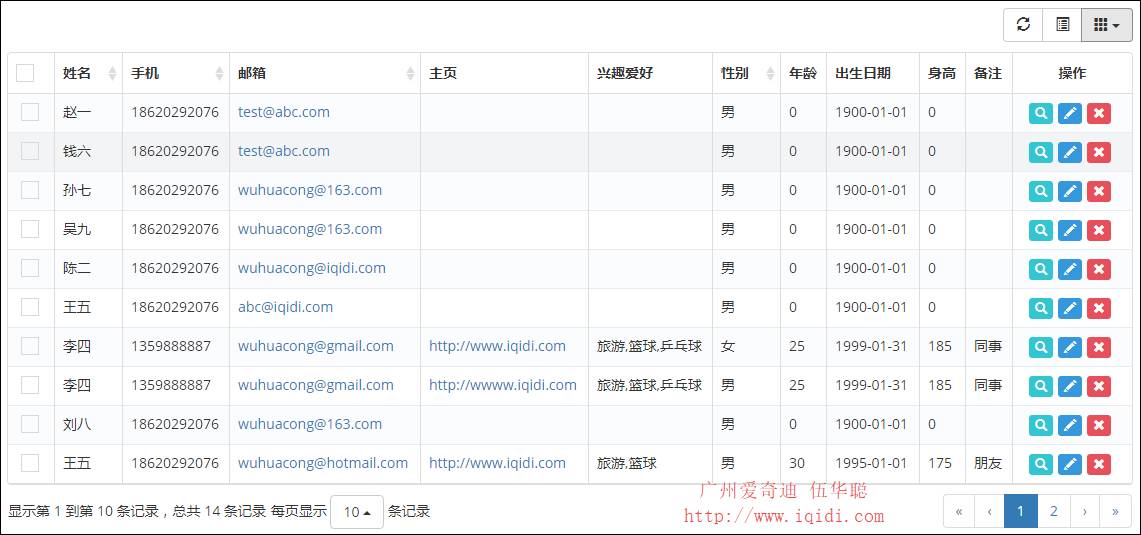View details for 刘八 row
The width and height of the screenshot is (1141, 535).
(x=1041, y=425)
